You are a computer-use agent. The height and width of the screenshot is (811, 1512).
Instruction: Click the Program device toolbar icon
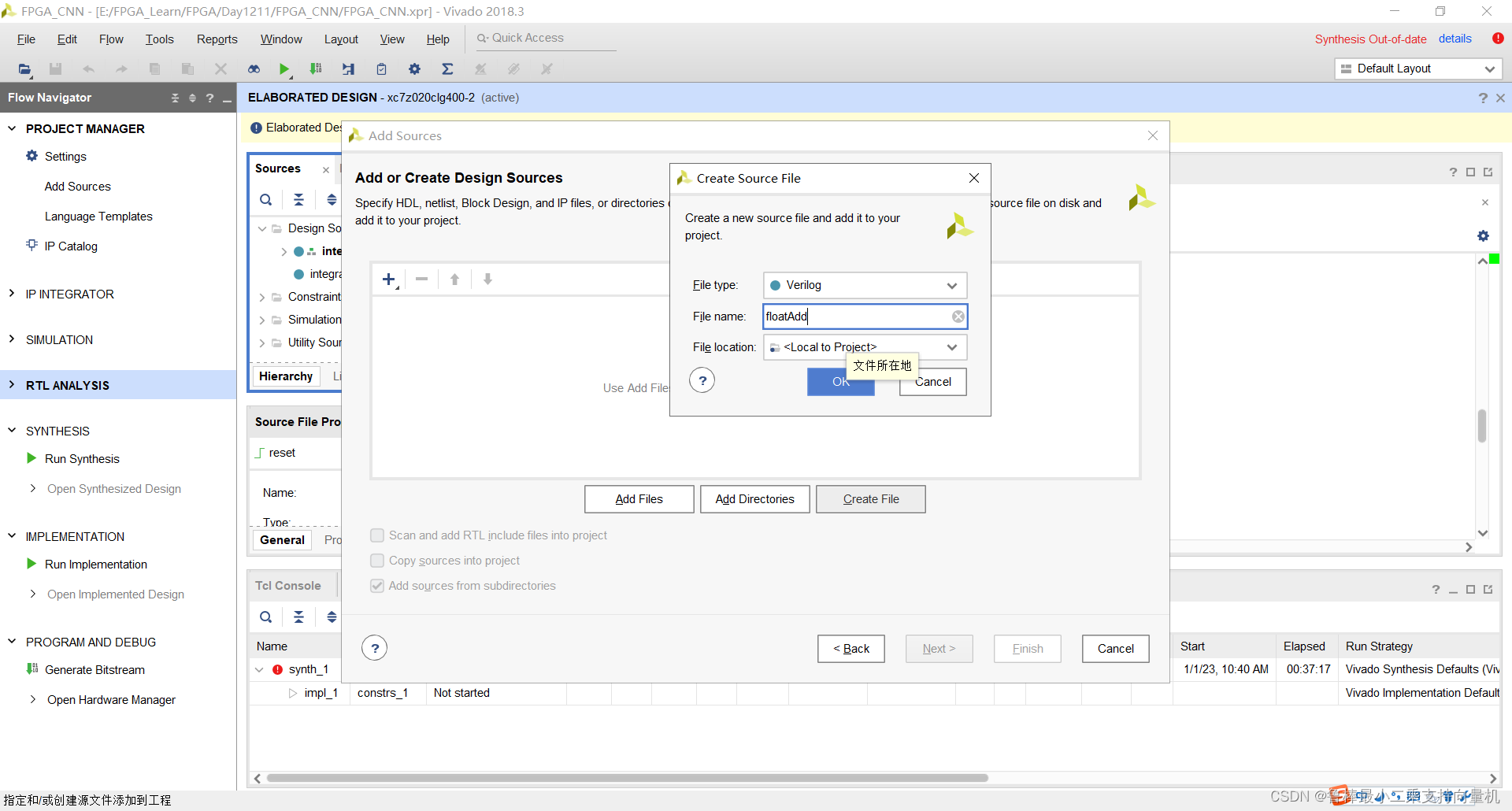click(316, 69)
